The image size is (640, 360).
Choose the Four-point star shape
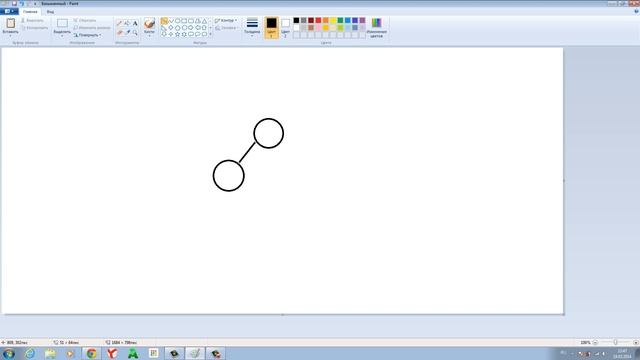tap(171, 34)
